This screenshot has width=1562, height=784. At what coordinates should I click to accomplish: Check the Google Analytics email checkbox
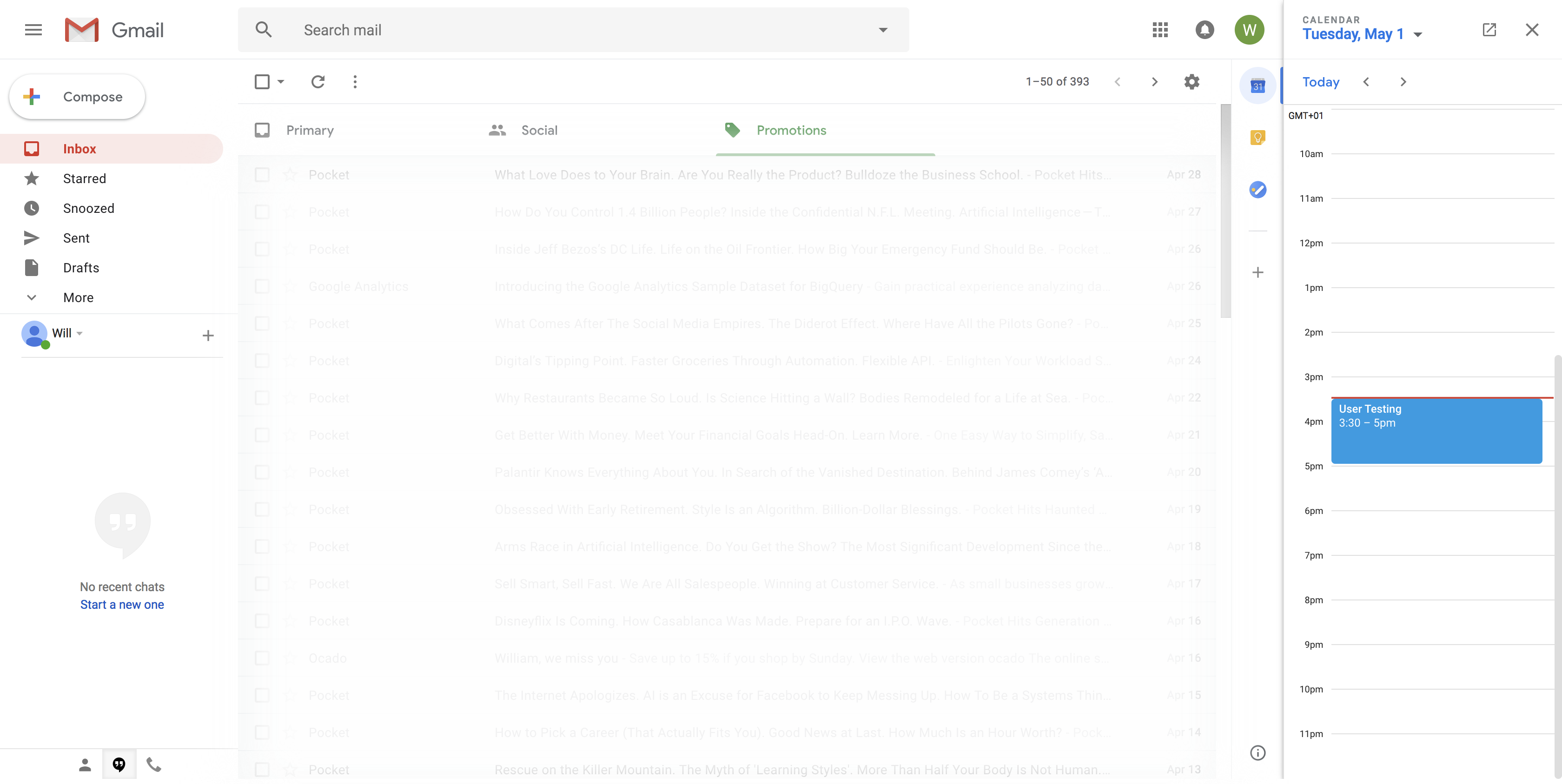pos(262,286)
